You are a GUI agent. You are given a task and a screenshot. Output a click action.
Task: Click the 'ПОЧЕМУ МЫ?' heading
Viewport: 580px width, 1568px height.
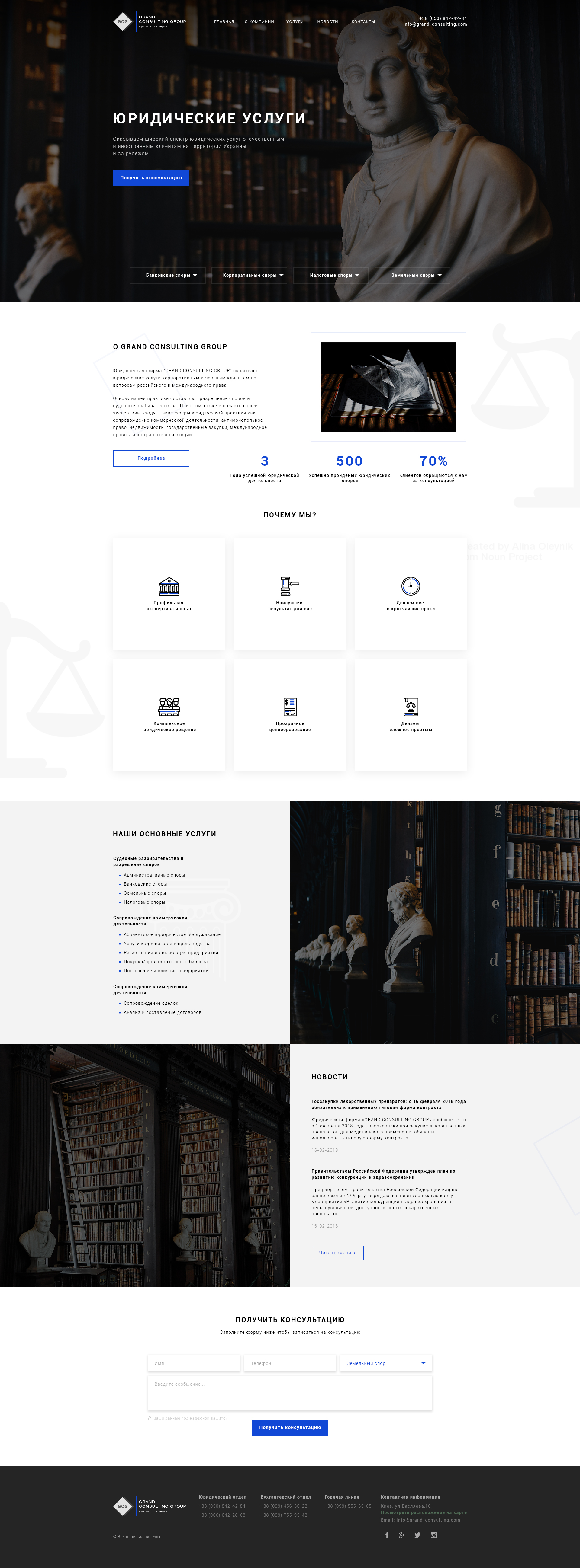pyautogui.click(x=290, y=515)
